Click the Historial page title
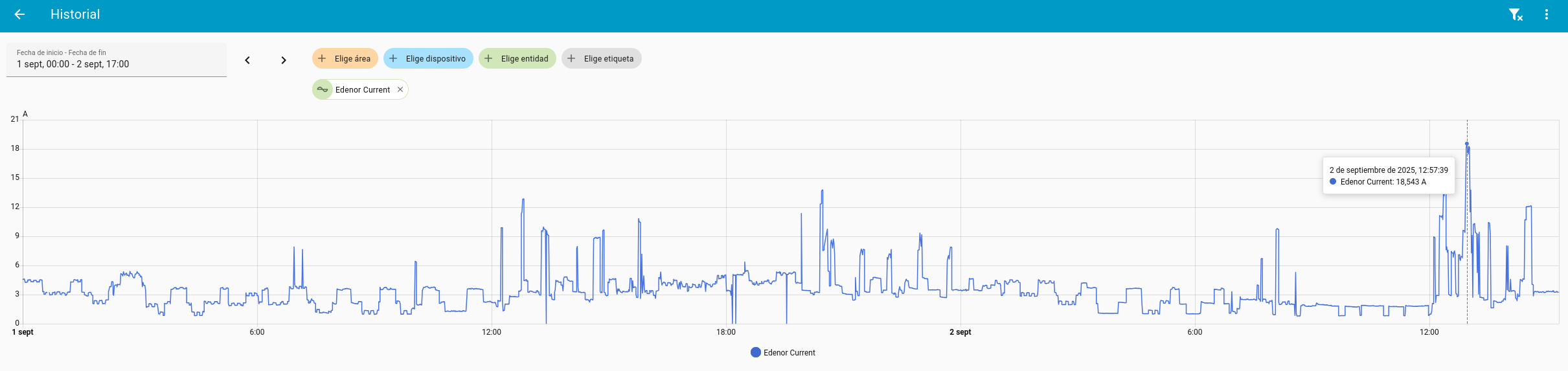 tap(75, 14)
